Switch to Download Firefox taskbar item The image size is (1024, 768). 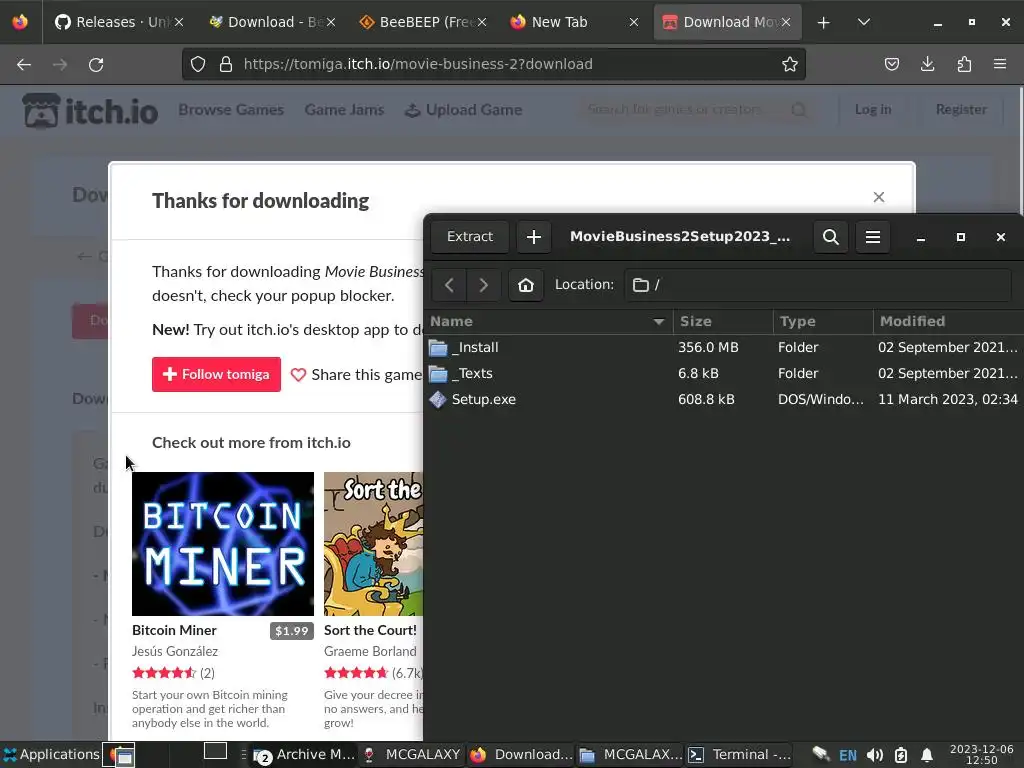(x=521, y=754)
